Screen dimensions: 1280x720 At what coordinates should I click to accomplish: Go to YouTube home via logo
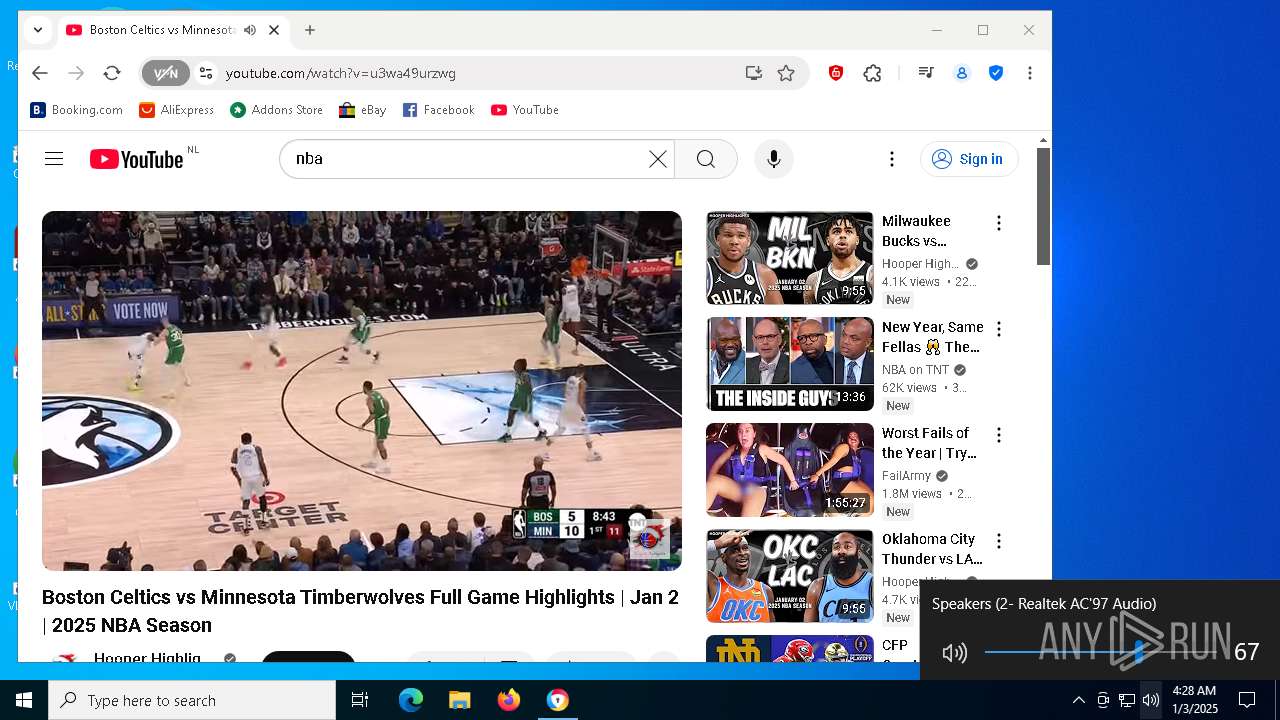137,159
